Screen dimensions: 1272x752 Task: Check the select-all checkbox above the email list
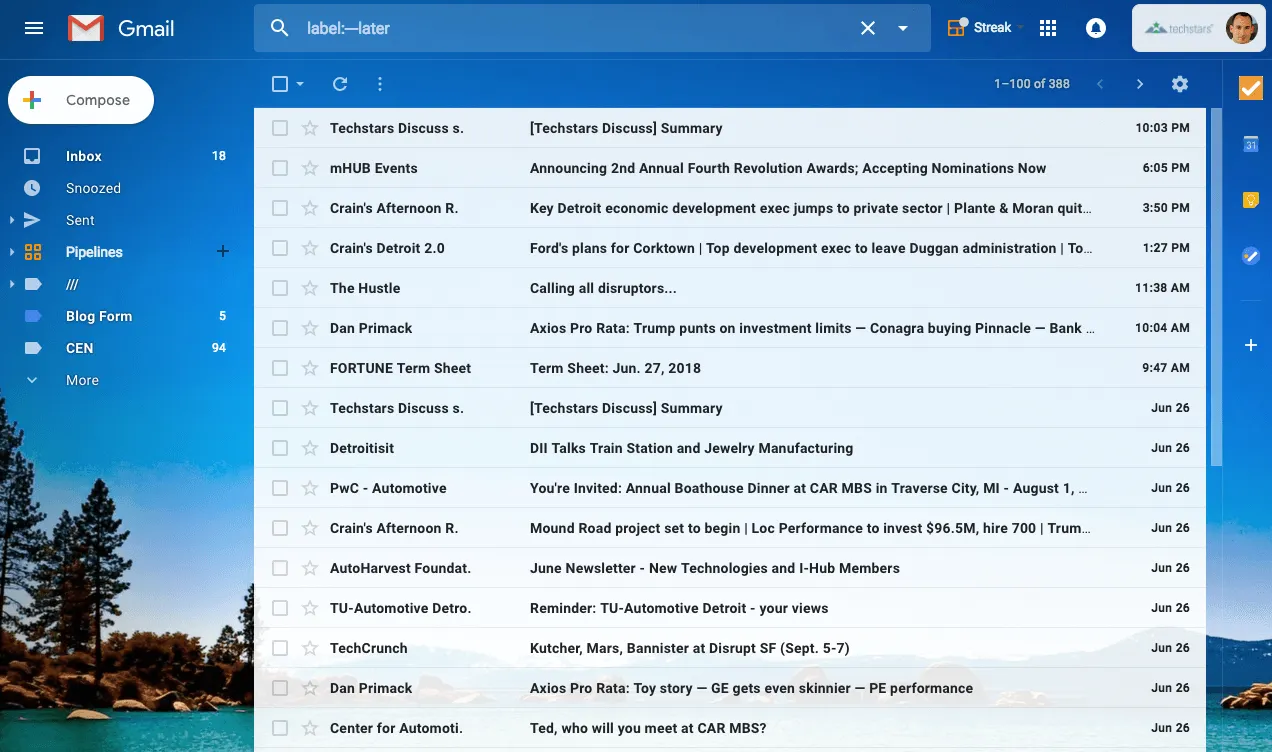coord(279,84)
